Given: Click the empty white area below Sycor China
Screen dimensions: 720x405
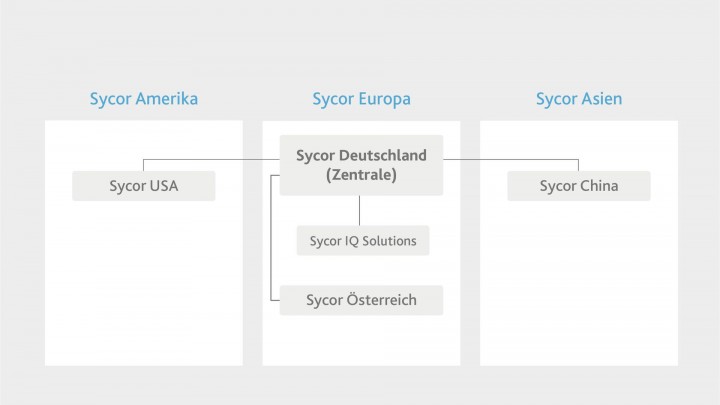Looking at the screenshot, I should pos(579,282).
